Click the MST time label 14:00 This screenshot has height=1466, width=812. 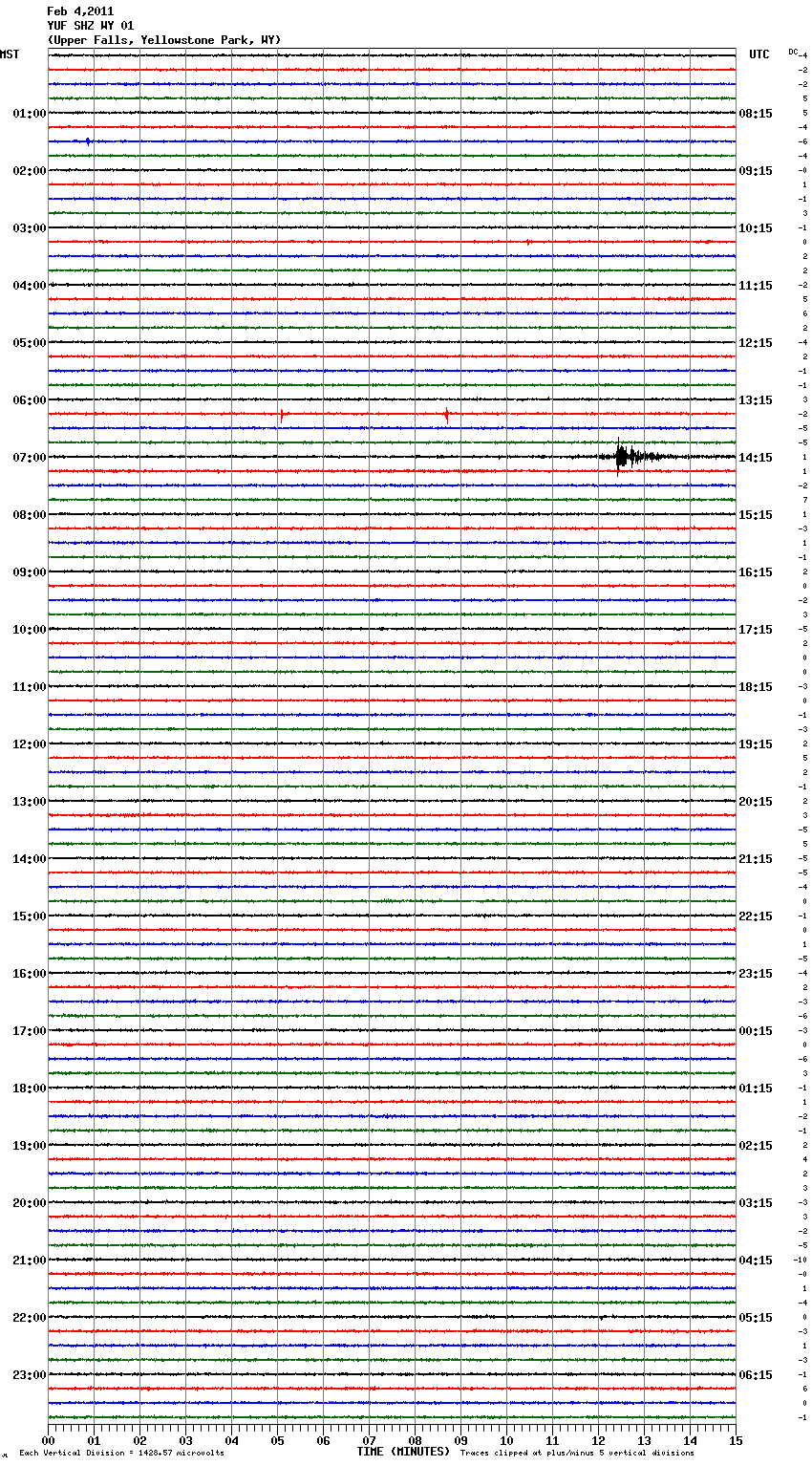30,859
